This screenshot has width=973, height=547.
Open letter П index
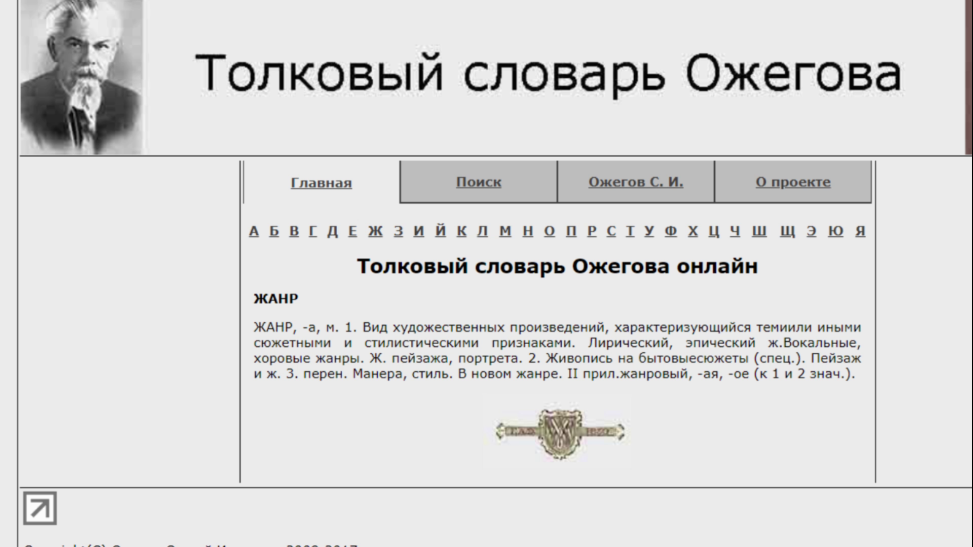pyautogui.click(x=571, y=231)
